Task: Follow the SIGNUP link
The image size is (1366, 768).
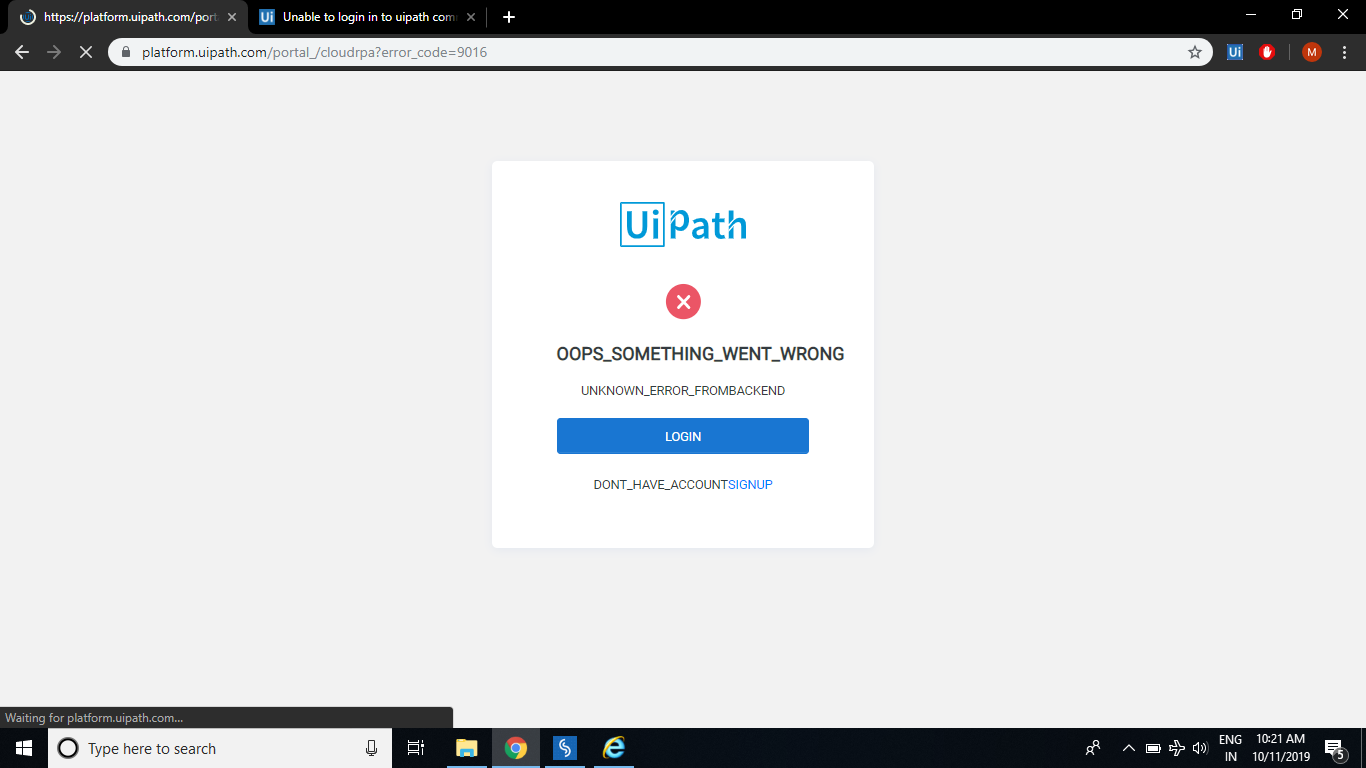Action: click(x=750, y=484)
